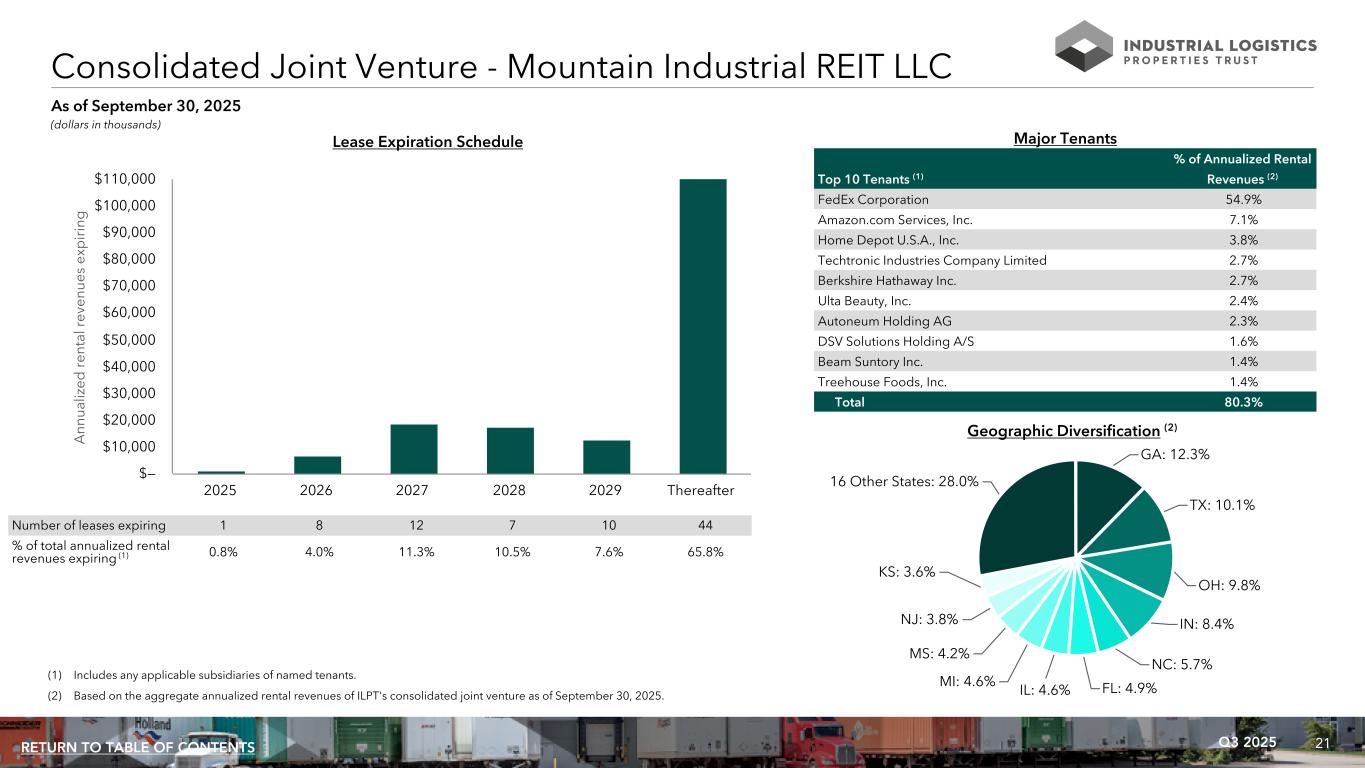Click the Industrial Logistics Properties Trust logo
1365x768 pixels.
tap(1185, 47)
